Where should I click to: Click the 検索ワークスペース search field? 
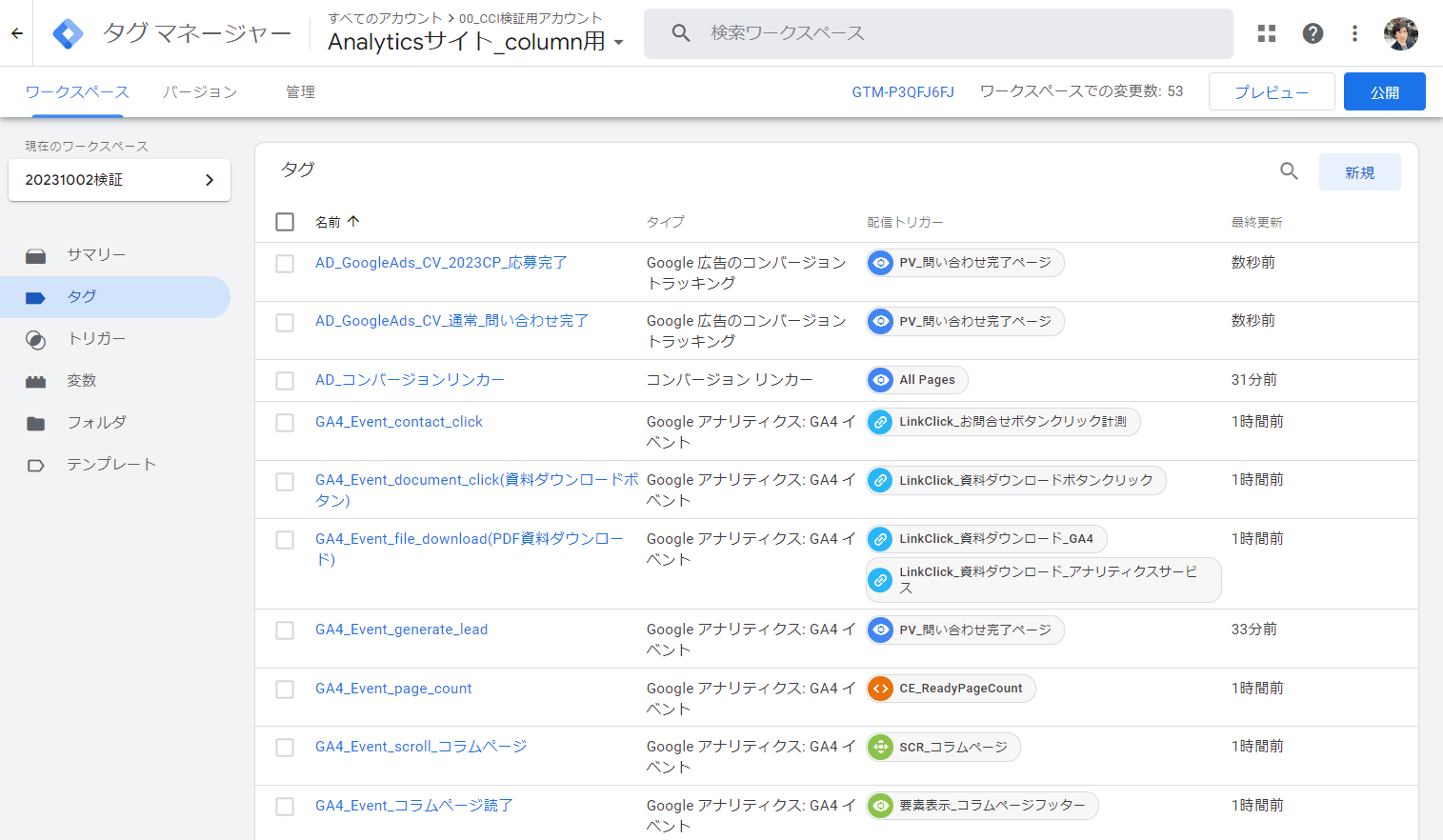[938, 33]
